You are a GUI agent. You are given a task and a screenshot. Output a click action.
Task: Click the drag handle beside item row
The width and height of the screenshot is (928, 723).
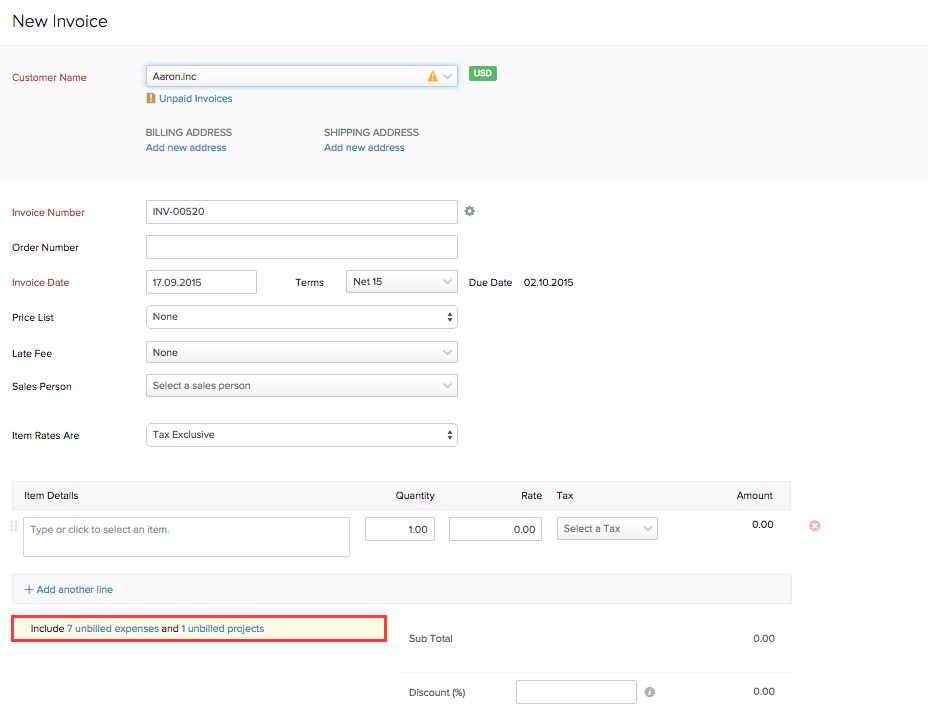(x=14, y=526)
